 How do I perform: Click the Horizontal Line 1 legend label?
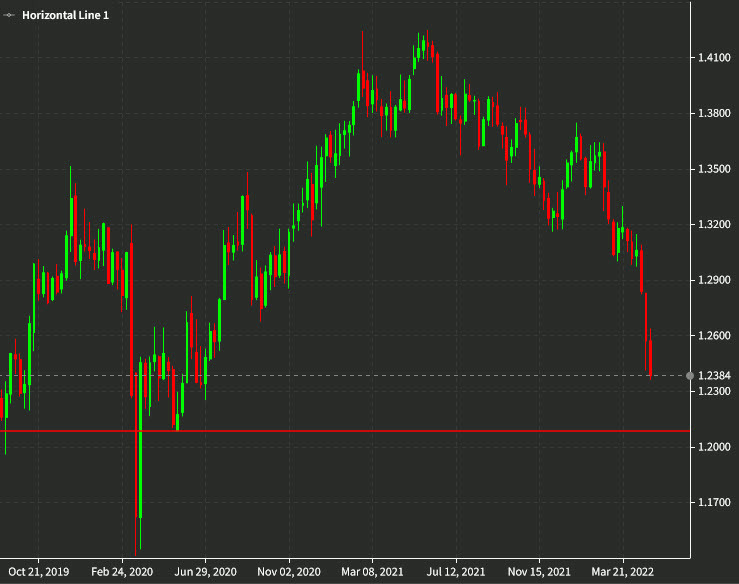coord(66,15)
